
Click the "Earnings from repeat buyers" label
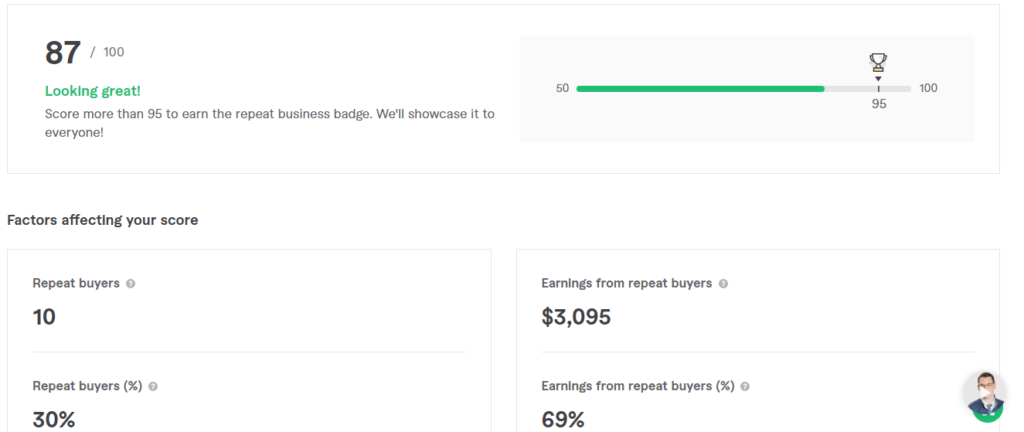(x=626, y=284)
